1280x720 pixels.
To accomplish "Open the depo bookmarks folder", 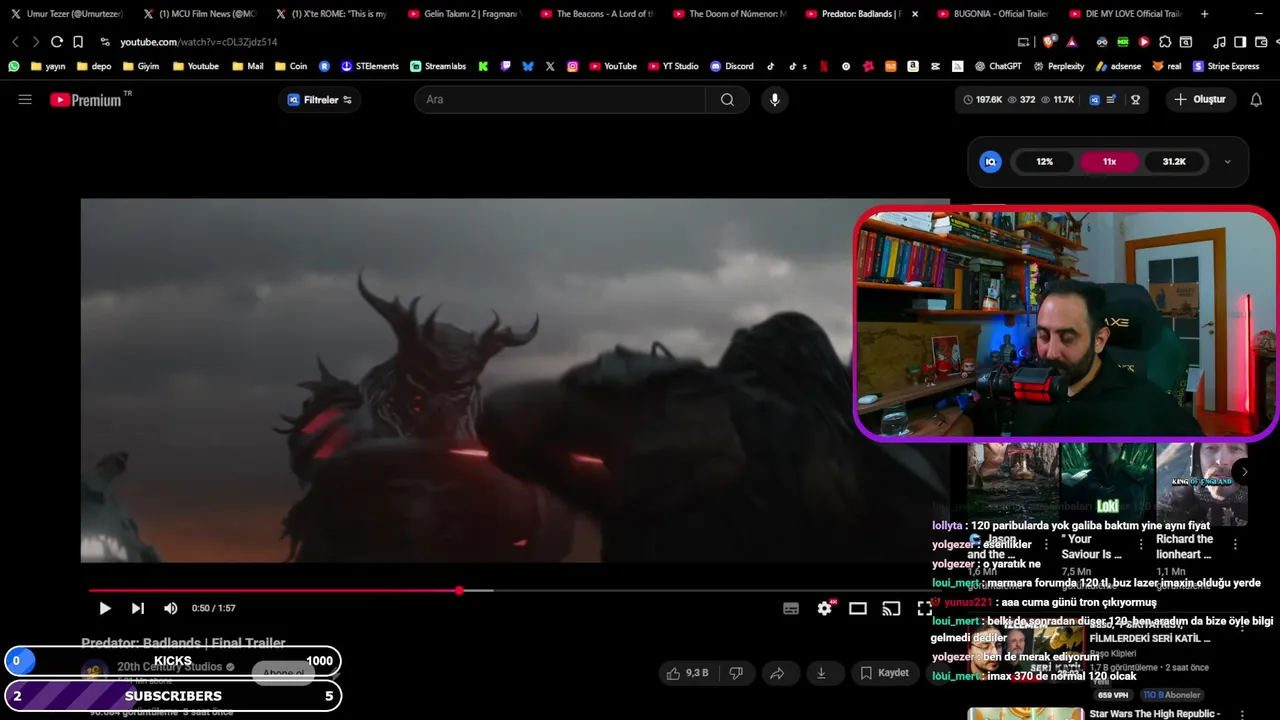I will click(x=93, y=66).
